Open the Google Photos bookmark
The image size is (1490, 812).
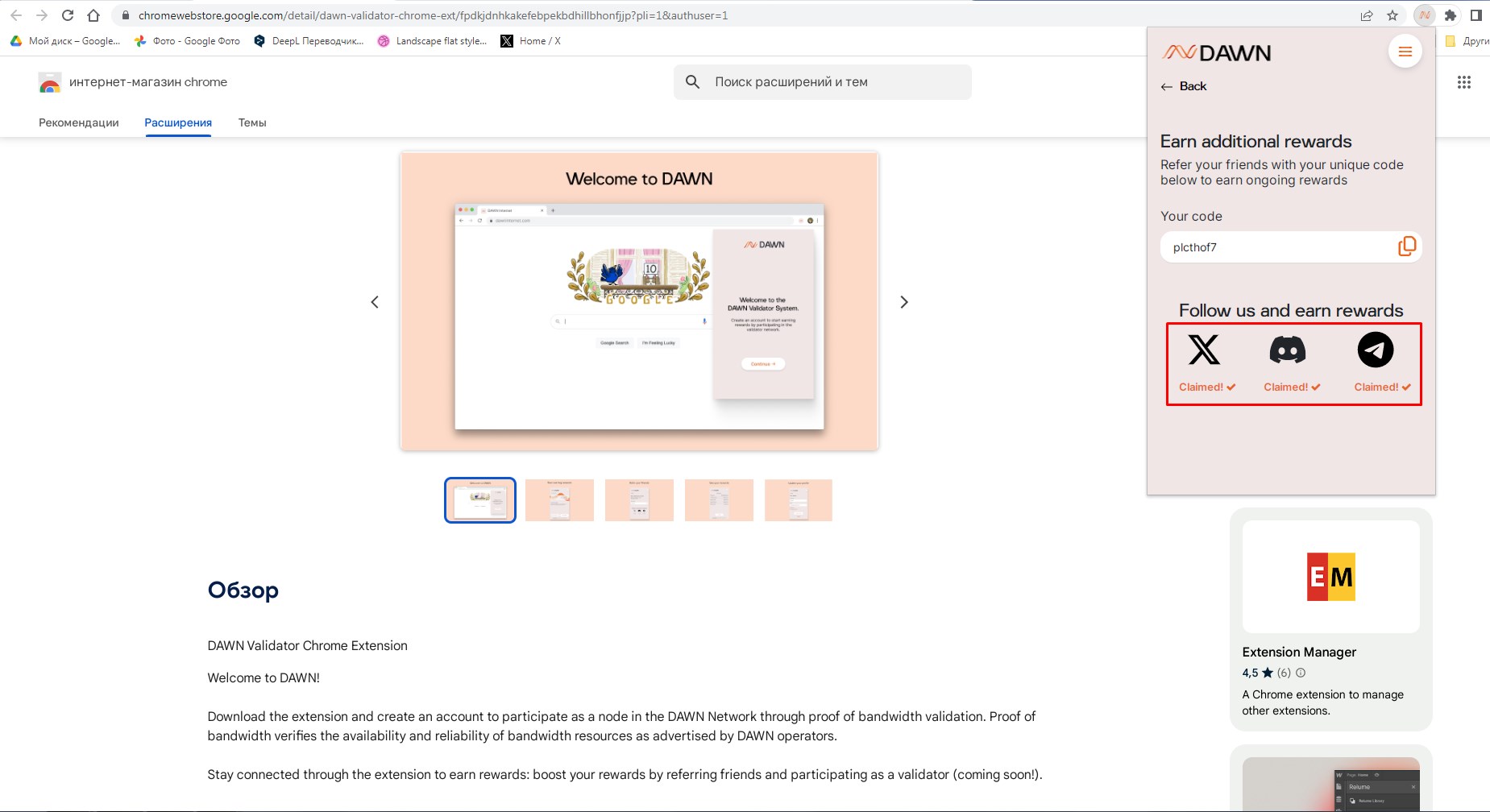tap(187, 41)
